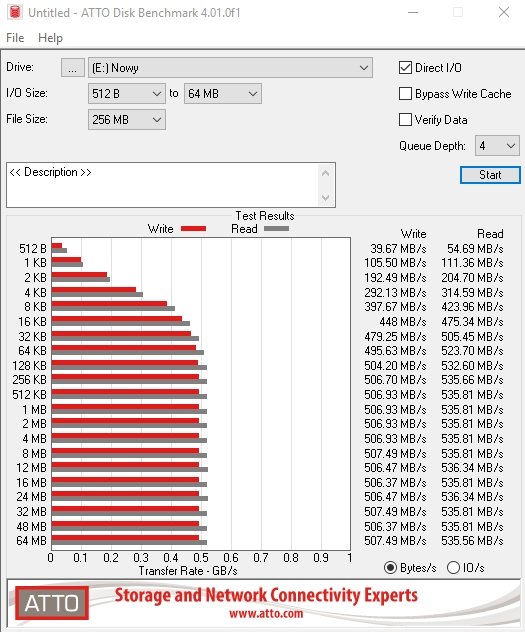
Task: Open the Queue Depth dropdown
Action: tap(497, 146)
